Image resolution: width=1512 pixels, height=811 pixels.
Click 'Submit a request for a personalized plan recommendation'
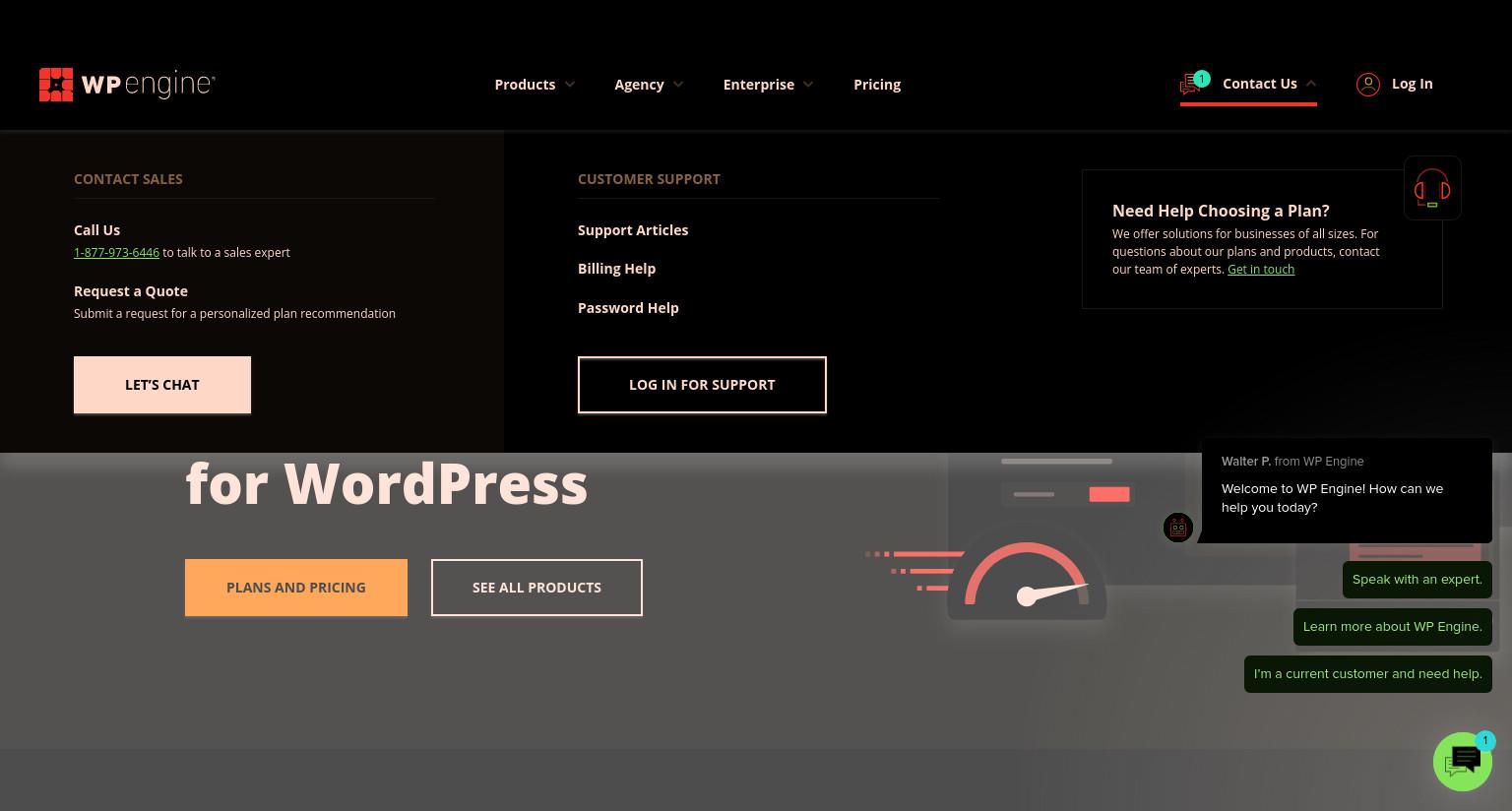pos(234,314)
